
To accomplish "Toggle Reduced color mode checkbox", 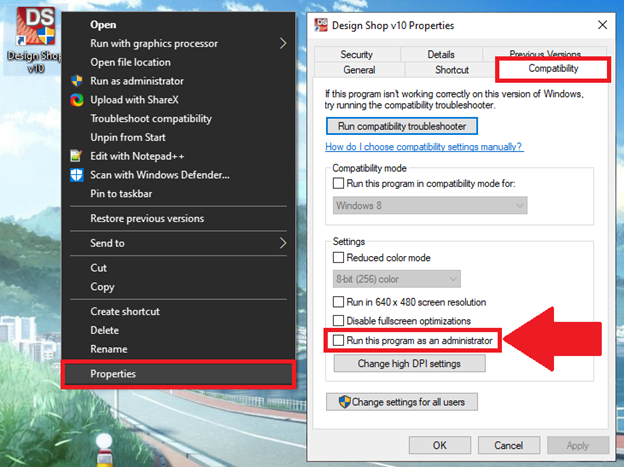I will pos(339,258).
